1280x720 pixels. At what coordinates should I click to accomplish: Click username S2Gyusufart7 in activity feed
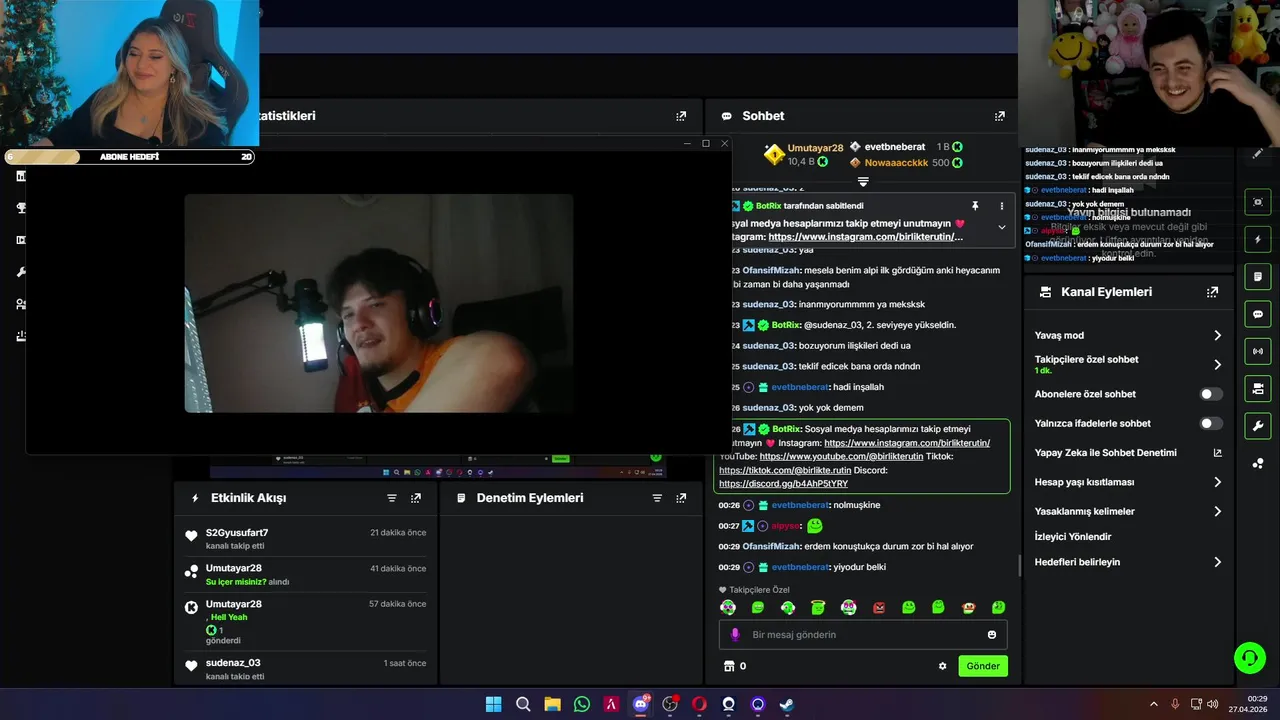click(x=237, y=533)
